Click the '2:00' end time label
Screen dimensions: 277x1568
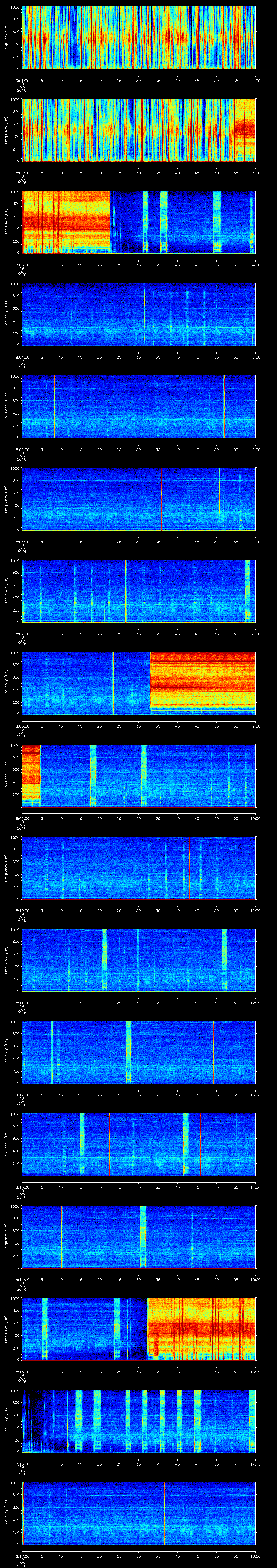256,80
